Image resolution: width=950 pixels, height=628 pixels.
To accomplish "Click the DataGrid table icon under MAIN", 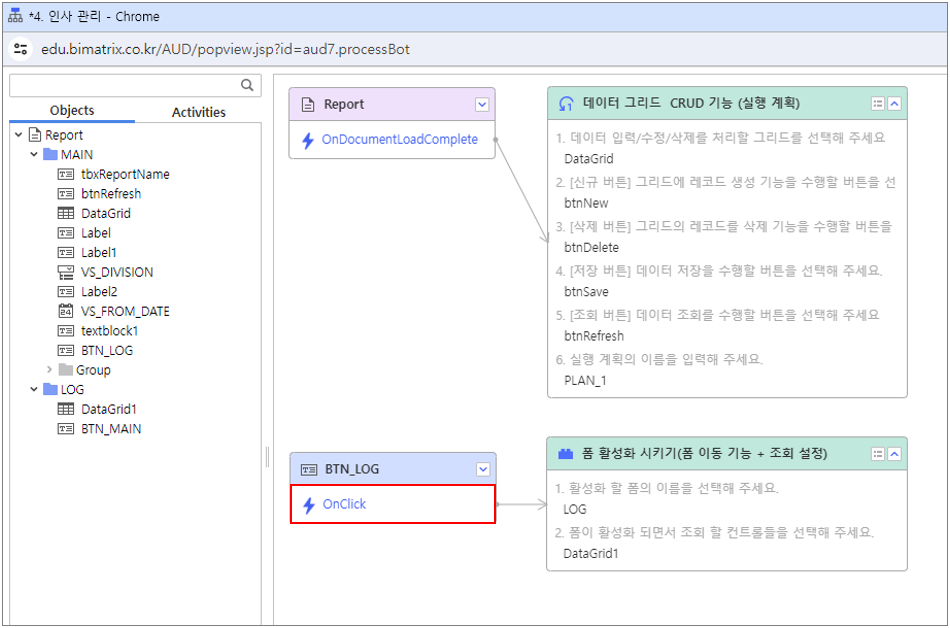I will pos(66,213).
